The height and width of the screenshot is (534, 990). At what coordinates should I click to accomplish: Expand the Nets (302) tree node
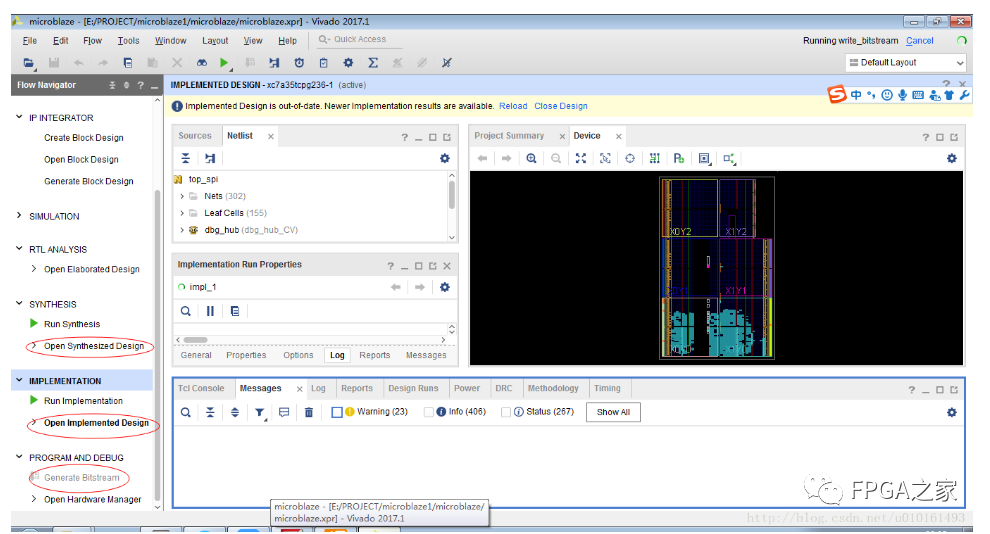click(x=182, y=197)
